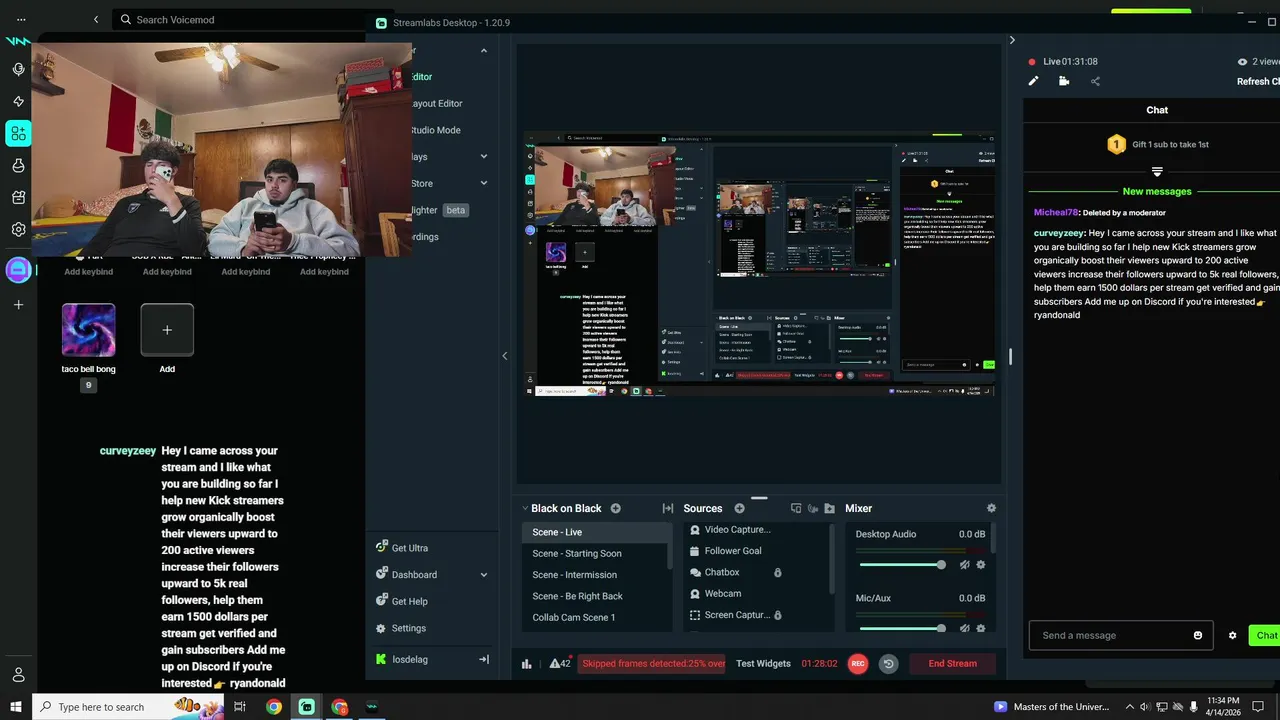Toggle the lock on Screen Capture source
The height and width of the screenshot is (720, 1280).
coord(778,615)
